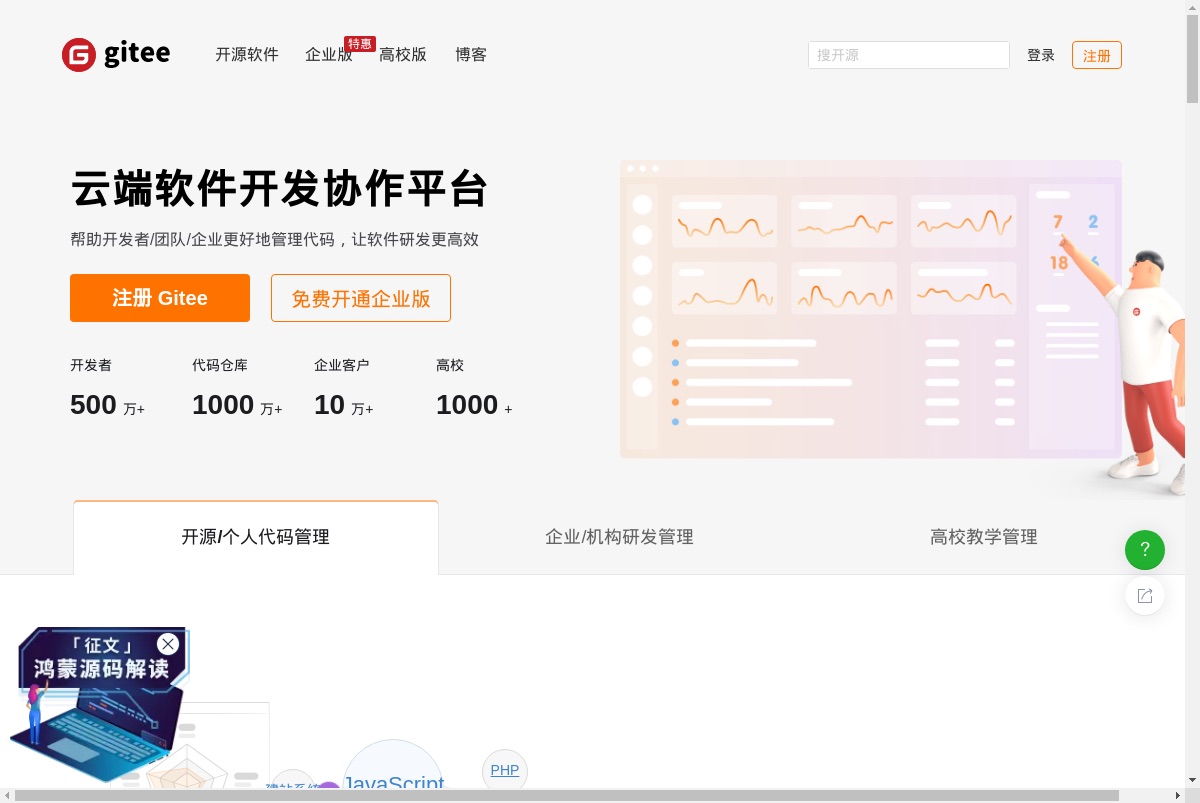Viewport: 1200px width, 803px height.
Task: Select the 开源/个人代码管理 tab
Action: coord(256,537)
